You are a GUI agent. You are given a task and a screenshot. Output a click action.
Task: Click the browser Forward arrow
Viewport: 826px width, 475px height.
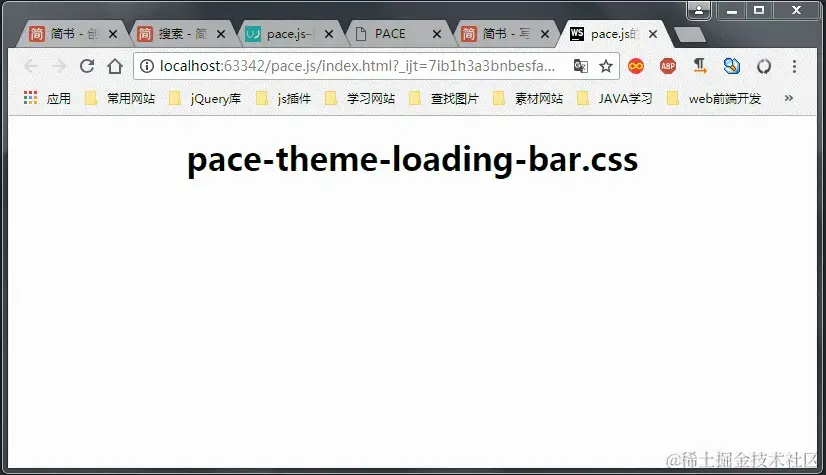coord(59,66)
